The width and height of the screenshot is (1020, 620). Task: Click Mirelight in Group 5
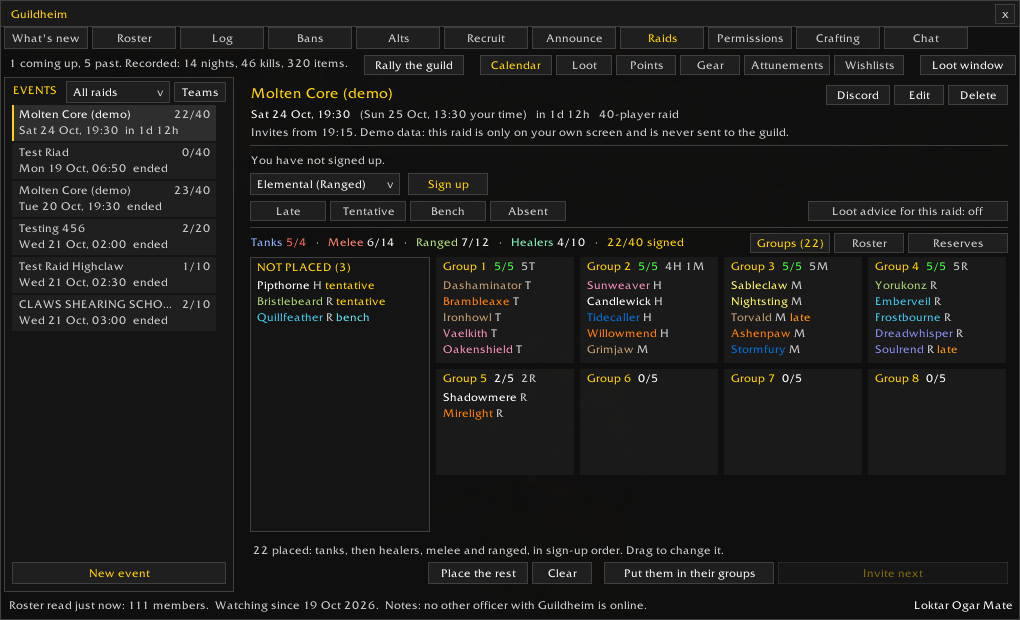(x=472, y=414)
